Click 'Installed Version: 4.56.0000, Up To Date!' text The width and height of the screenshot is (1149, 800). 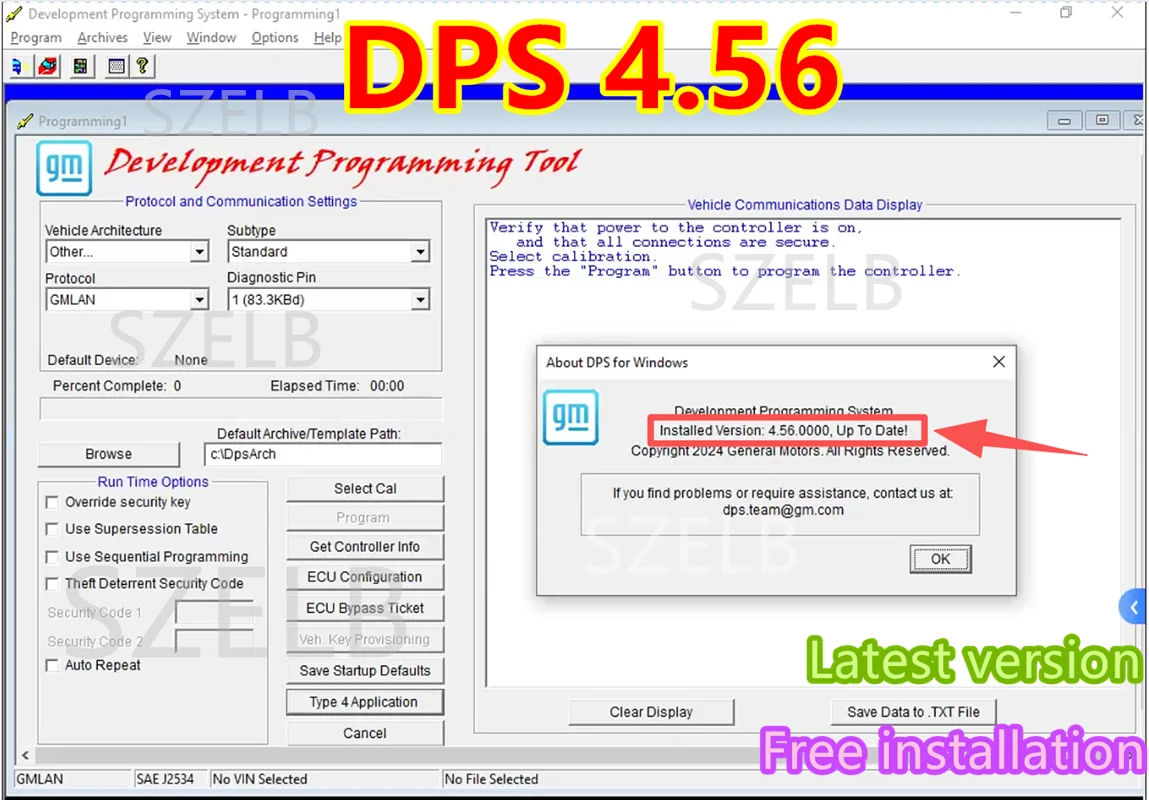(783, 430)
